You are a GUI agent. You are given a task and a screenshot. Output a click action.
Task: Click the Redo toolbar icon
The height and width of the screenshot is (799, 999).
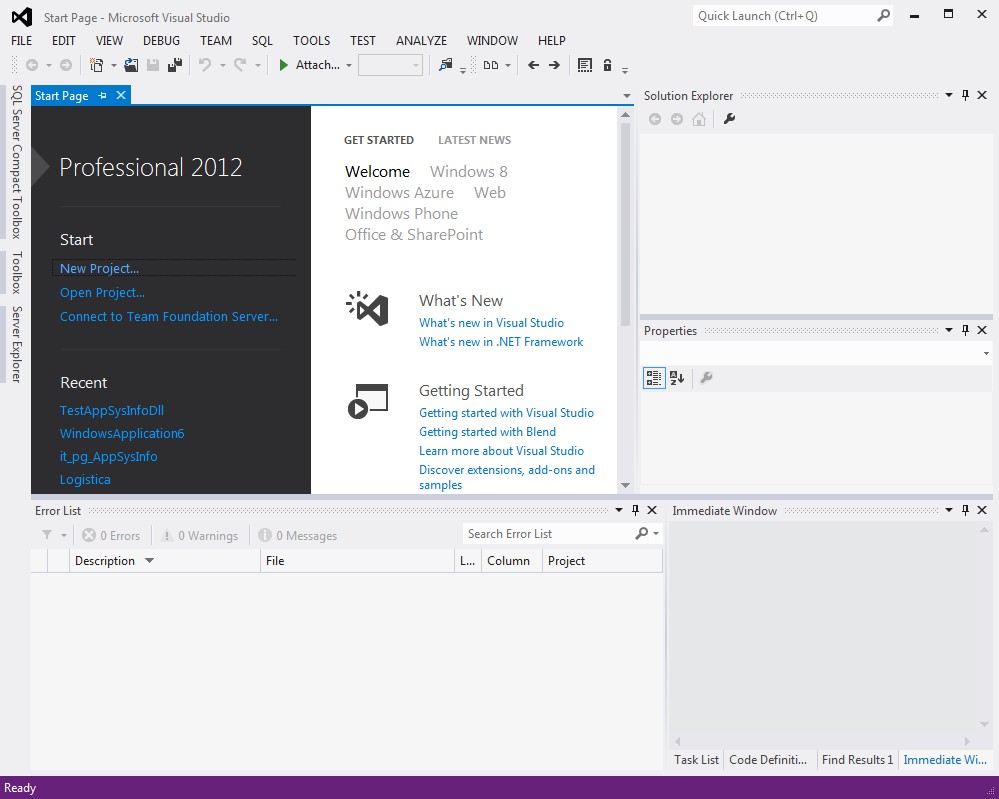[240, 65]
